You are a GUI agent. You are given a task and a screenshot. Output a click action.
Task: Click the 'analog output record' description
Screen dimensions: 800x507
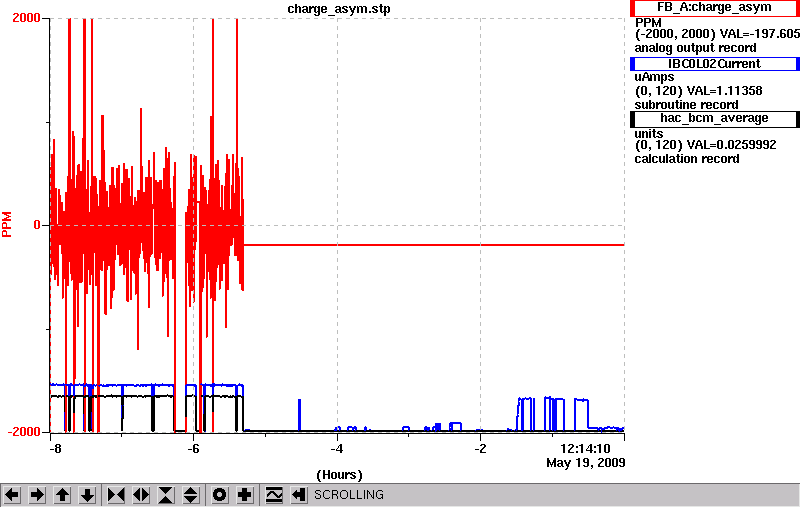(695, 48)
